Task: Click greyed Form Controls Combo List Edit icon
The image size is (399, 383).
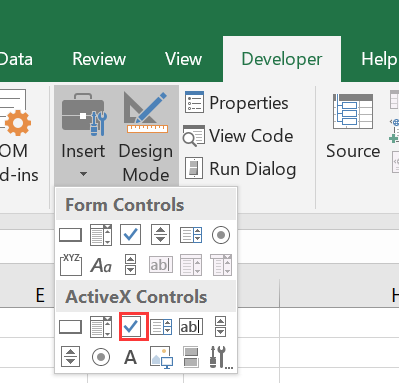Action: click(x=191, y=265)
